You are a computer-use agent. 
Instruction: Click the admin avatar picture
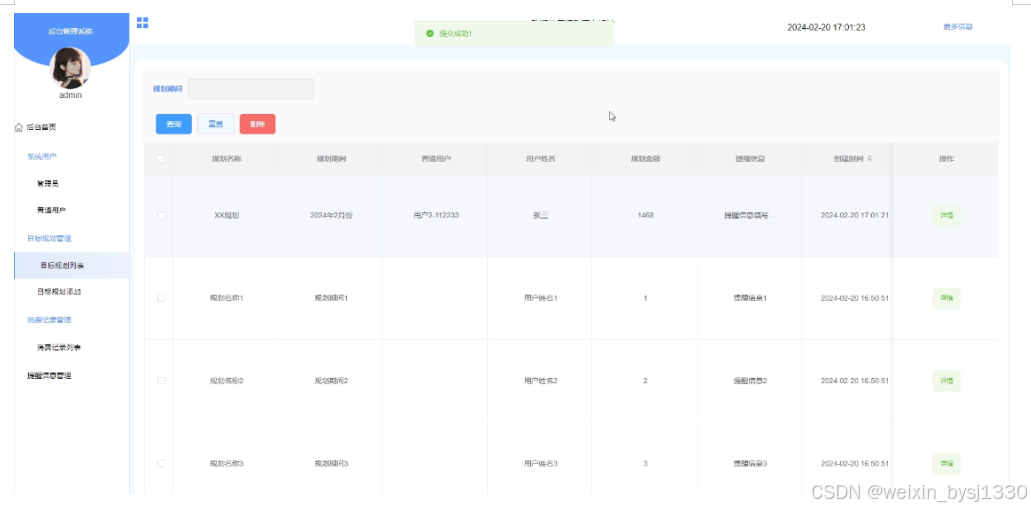[x=70, y=68]
